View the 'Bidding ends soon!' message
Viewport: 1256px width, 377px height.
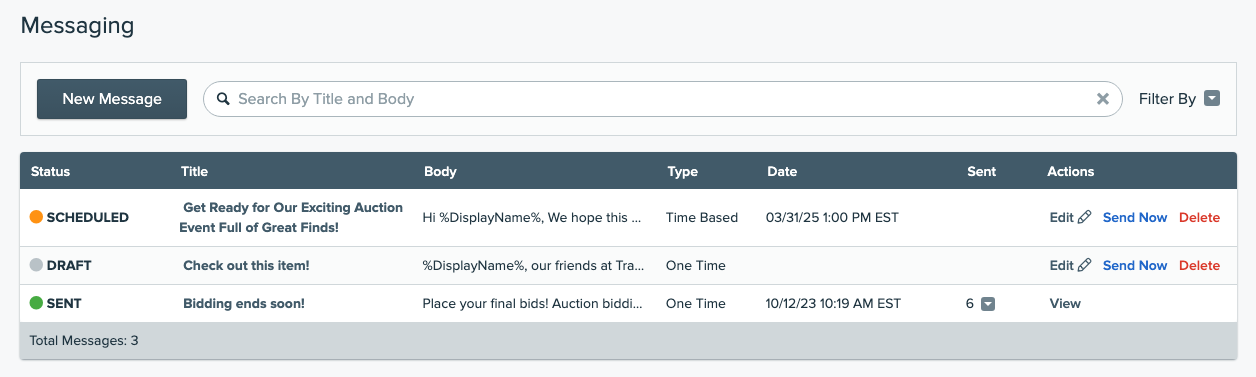[x=1065, y=303]
